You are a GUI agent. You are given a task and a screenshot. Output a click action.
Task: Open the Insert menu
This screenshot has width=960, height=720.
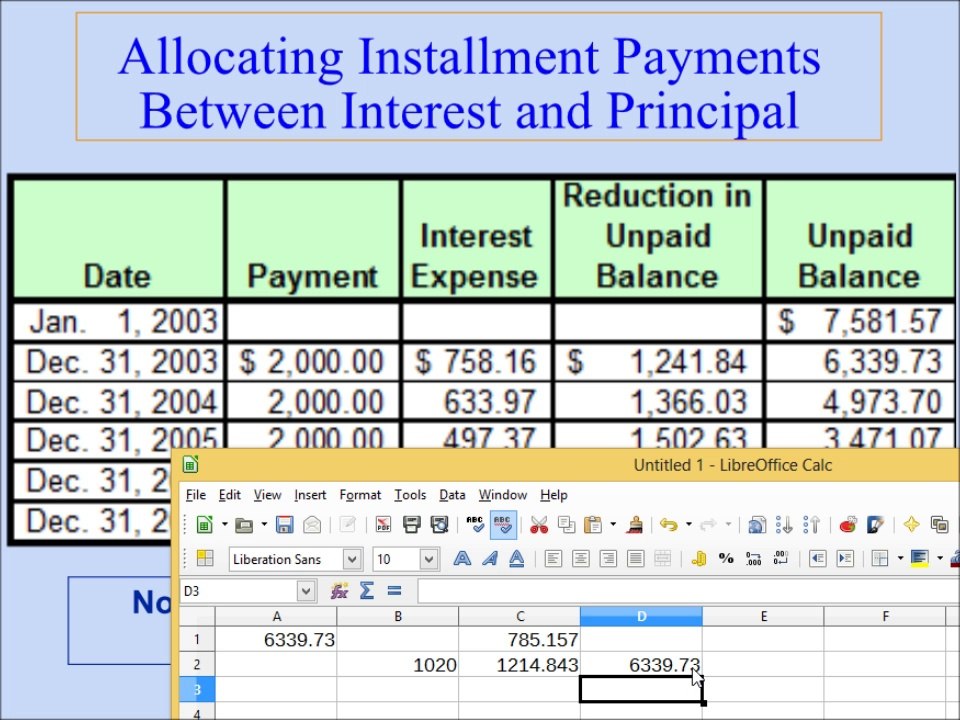coord(310,495)
